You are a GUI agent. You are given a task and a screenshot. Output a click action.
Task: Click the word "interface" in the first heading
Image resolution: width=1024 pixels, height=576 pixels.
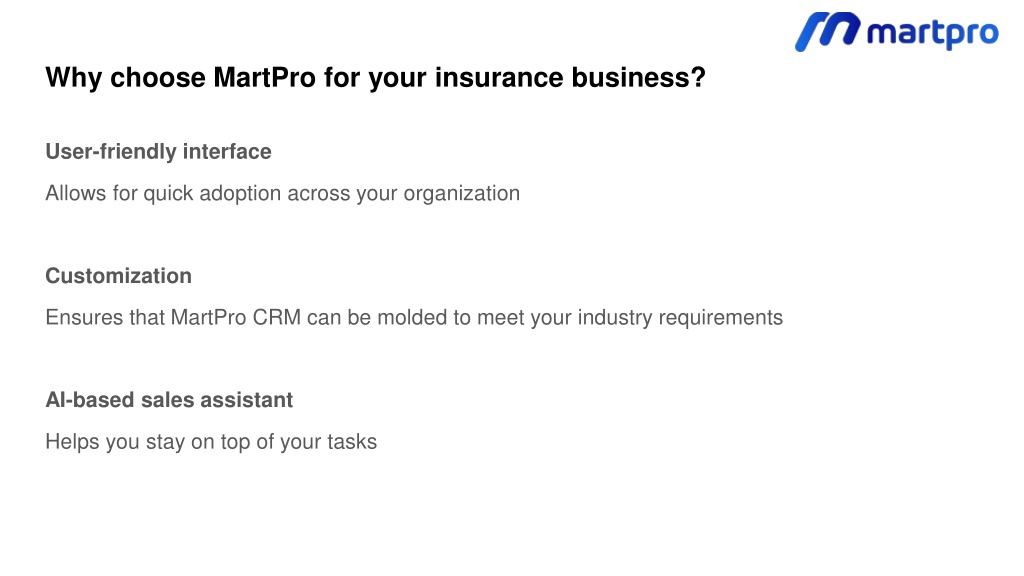point(227,152)
